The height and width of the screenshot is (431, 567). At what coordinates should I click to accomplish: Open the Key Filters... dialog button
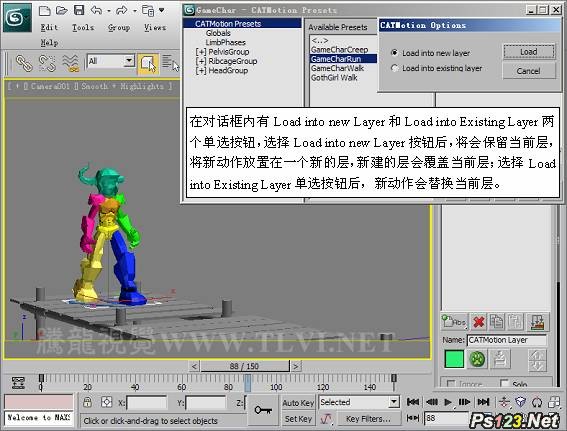click(368, 419)
